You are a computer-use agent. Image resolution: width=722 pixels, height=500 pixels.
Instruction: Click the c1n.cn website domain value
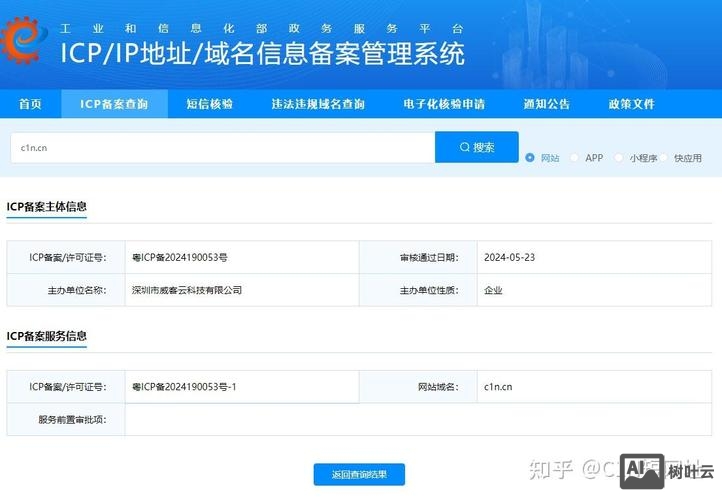(498, 387)
